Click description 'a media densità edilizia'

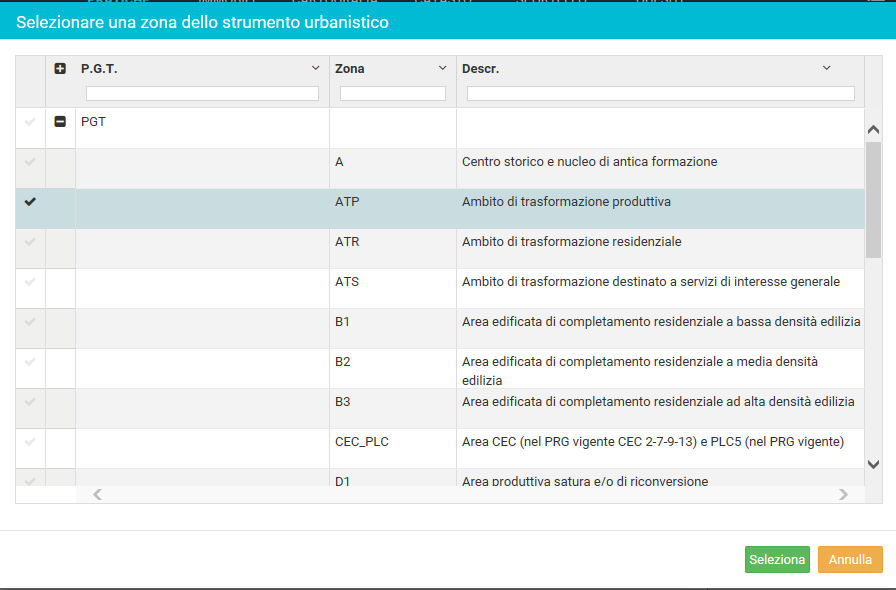[640, 371]
